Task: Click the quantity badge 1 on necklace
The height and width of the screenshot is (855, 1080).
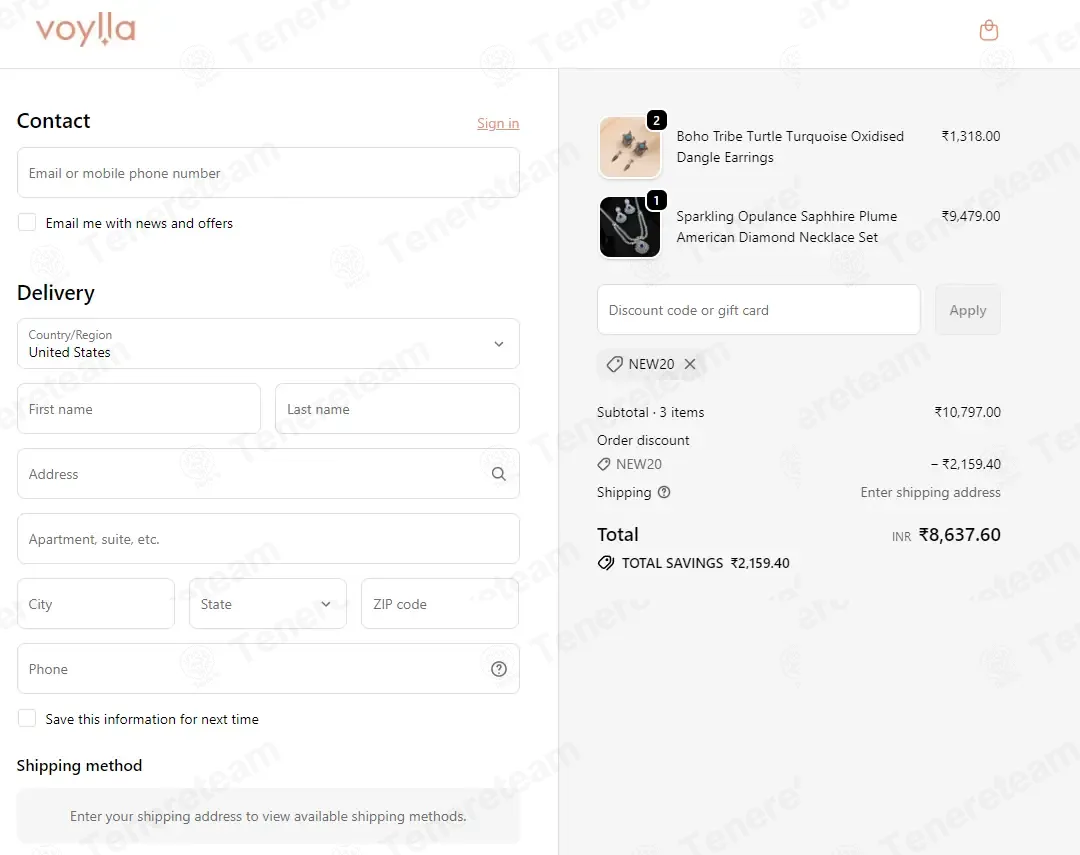Action: pyautogui.click(x=656, y=200)
